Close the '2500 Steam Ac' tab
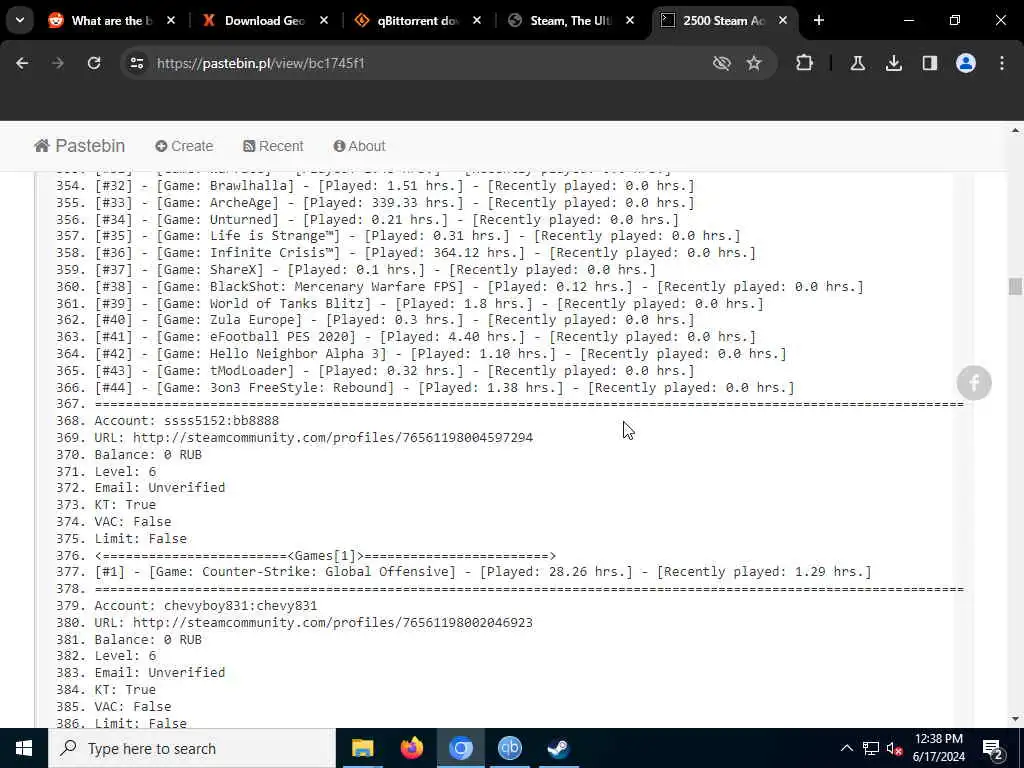This screenshot has width=1024, height=768. coord(782,20)
